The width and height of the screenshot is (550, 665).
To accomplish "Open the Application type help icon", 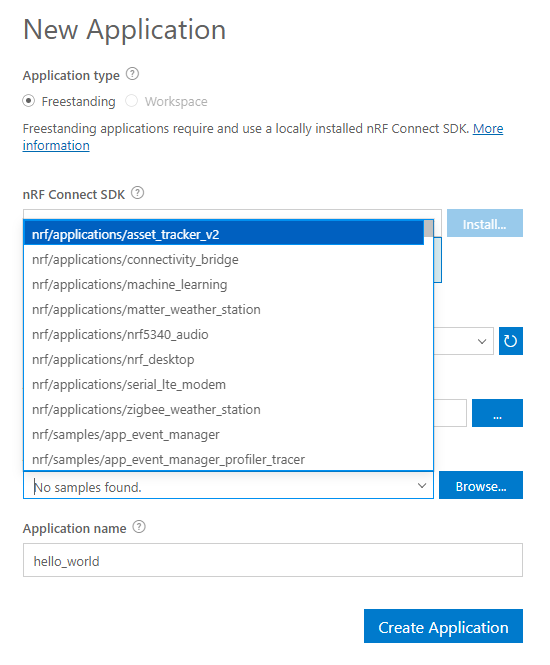I will click(x=132, y=74).
